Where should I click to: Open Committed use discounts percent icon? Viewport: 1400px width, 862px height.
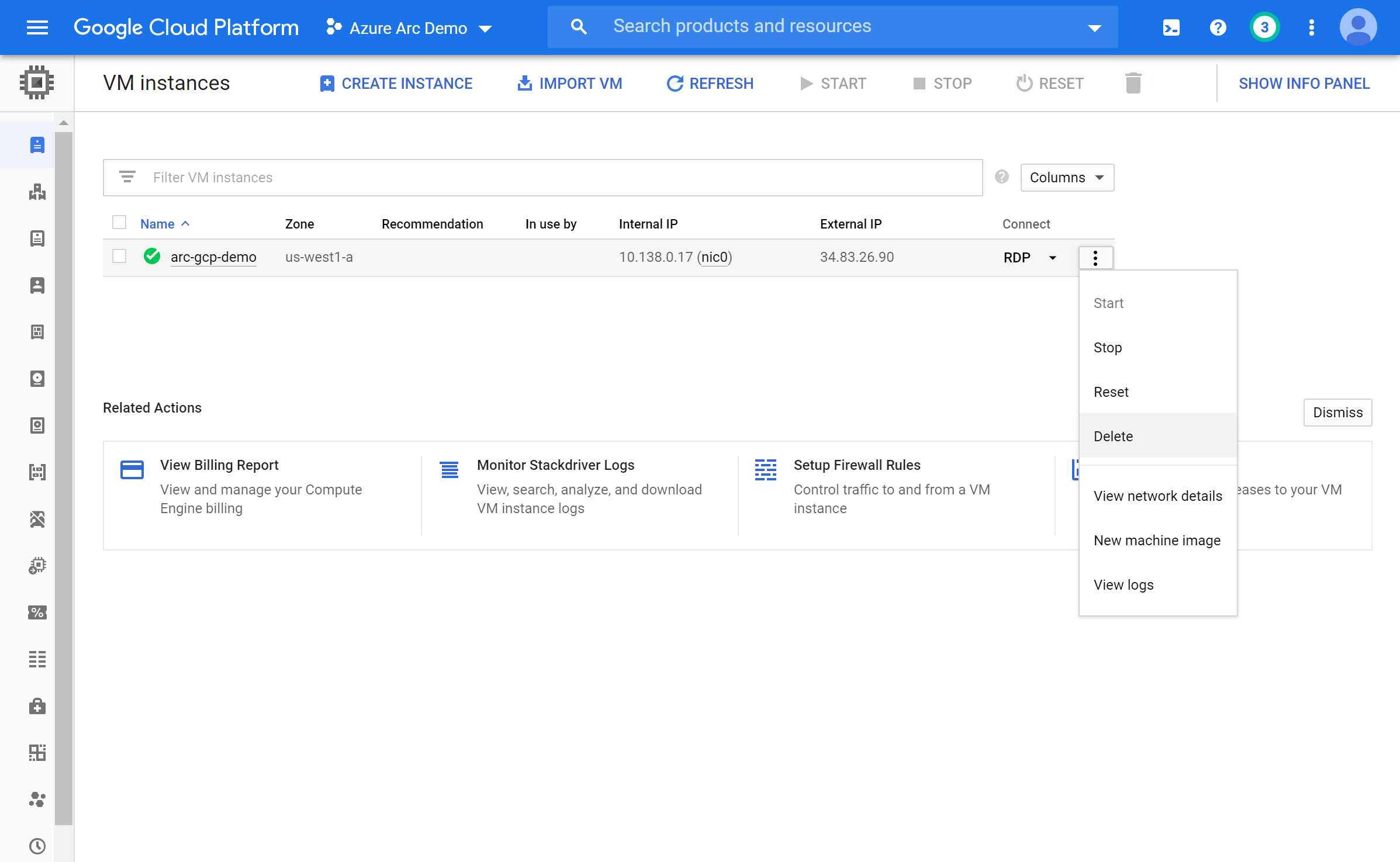(x=37, y=612)
